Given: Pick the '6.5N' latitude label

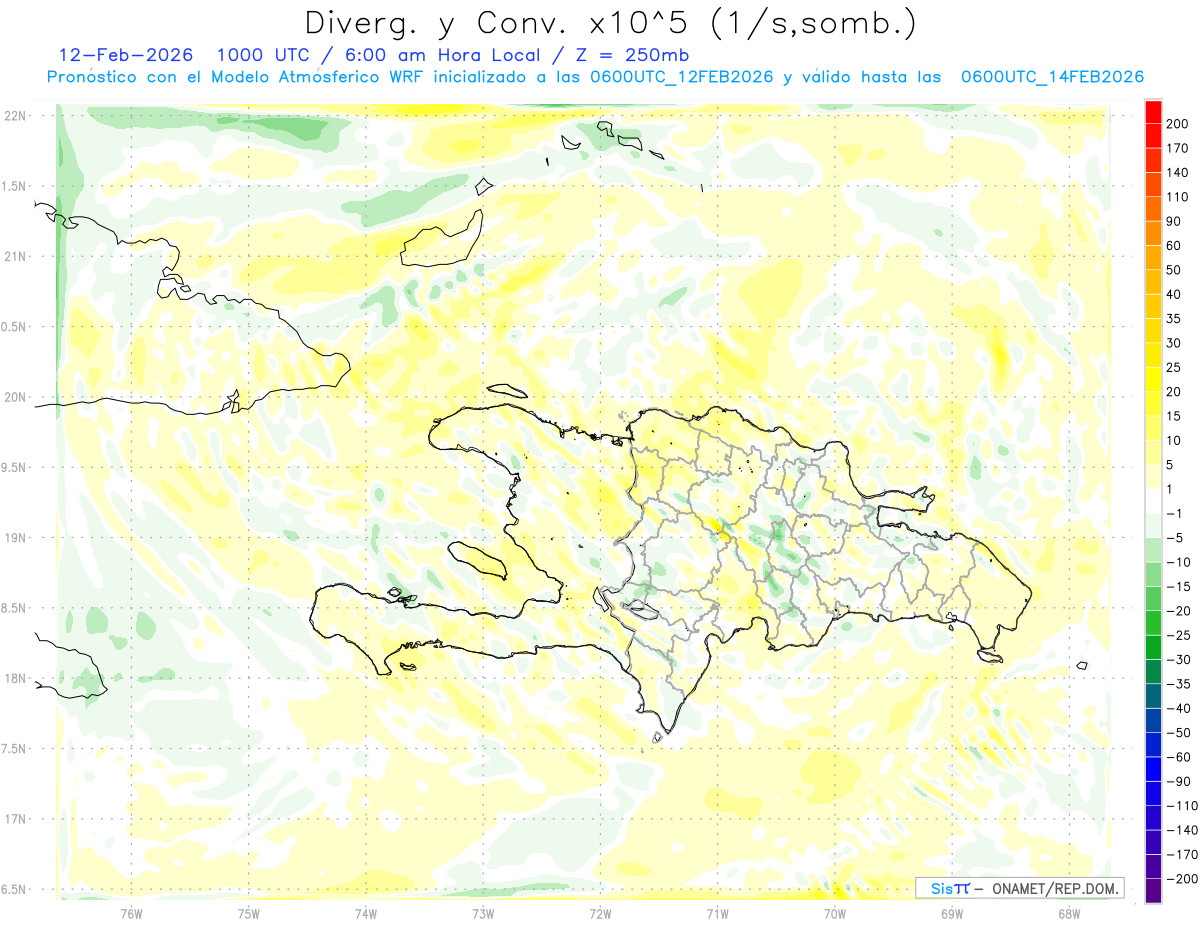Looking at the screenshot, I should coord(15,889).
